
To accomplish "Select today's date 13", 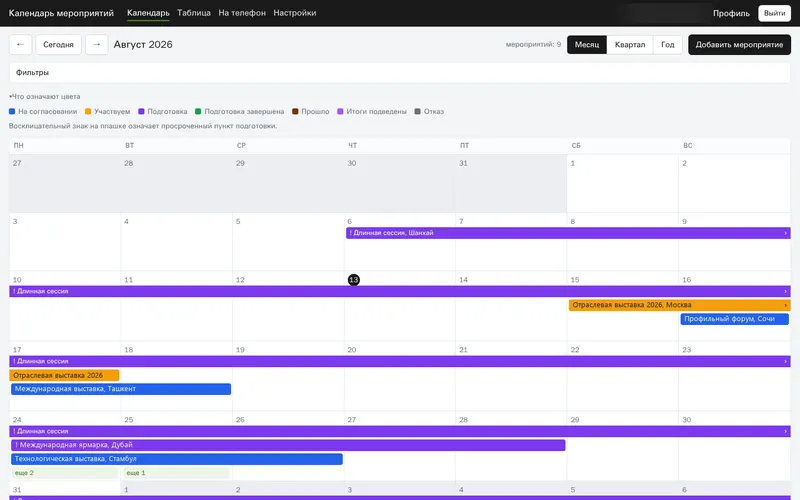I will [x=354, y=280].
